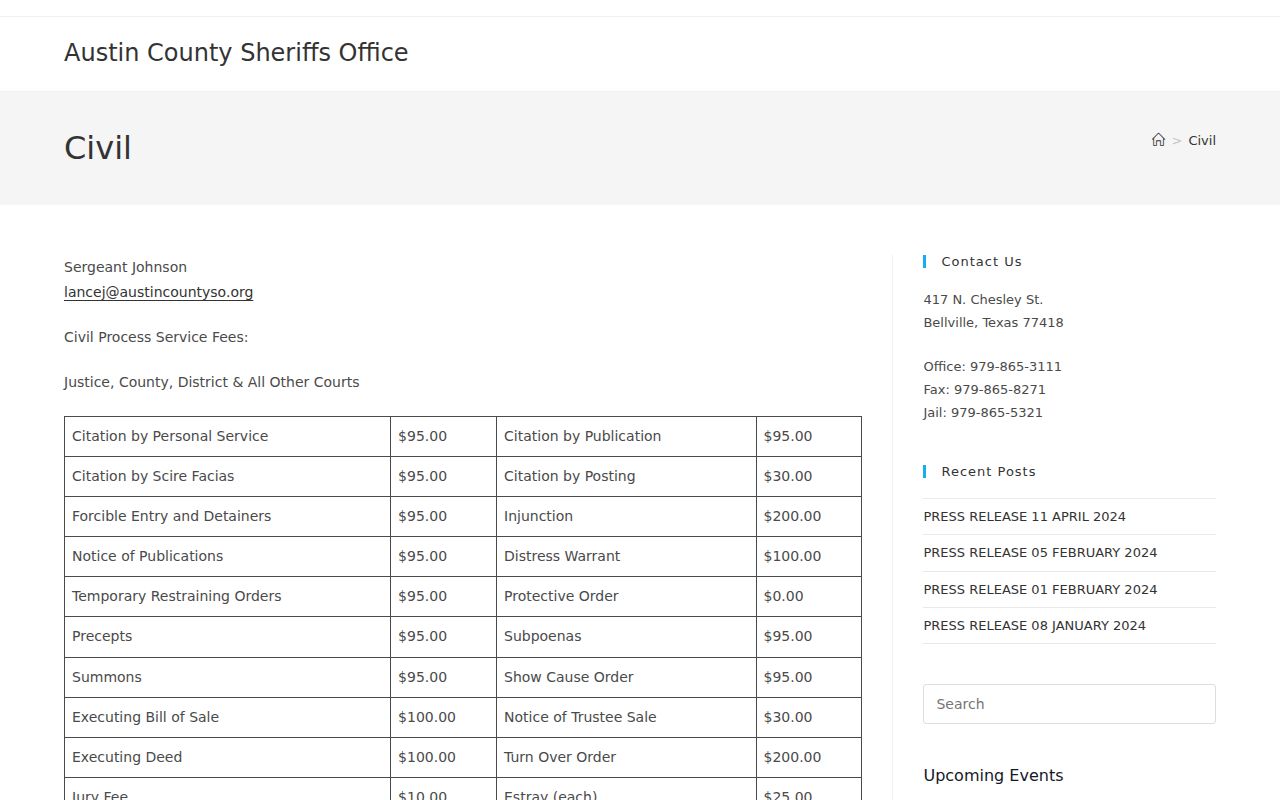Viewport: 1280px width, 800px height.
Task: Click the home icon in breadcrumb
Action: coord(1158,140)
